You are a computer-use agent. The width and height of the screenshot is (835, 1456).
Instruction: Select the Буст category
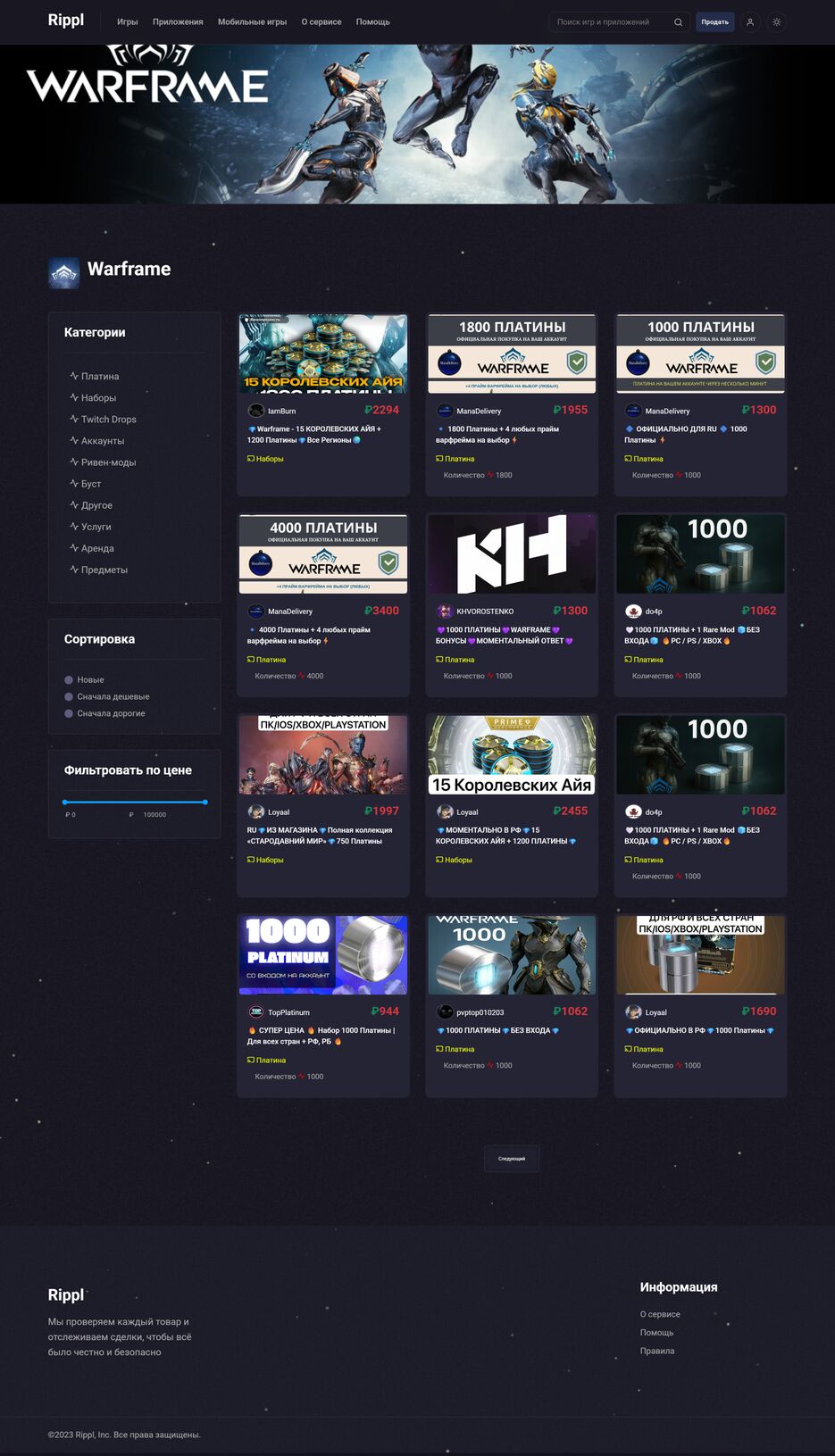tap(85, 483)
